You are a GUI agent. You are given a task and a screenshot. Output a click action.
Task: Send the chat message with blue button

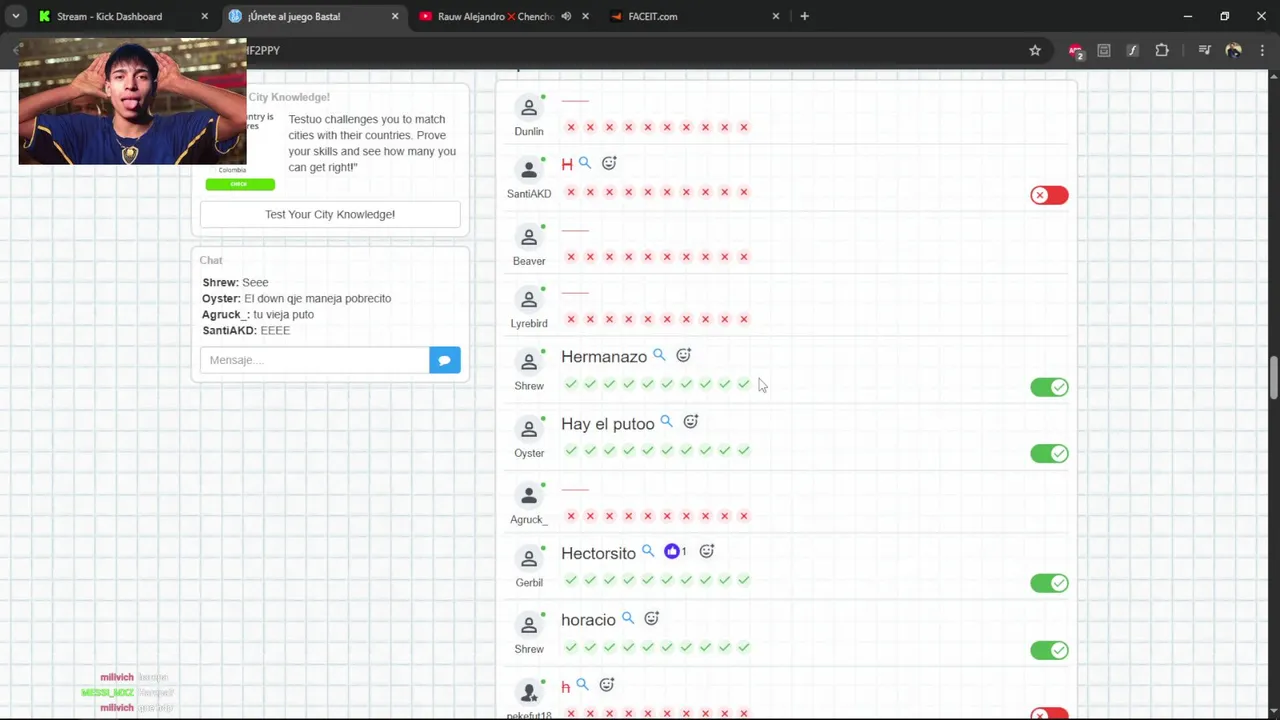[x=445, y=360]
